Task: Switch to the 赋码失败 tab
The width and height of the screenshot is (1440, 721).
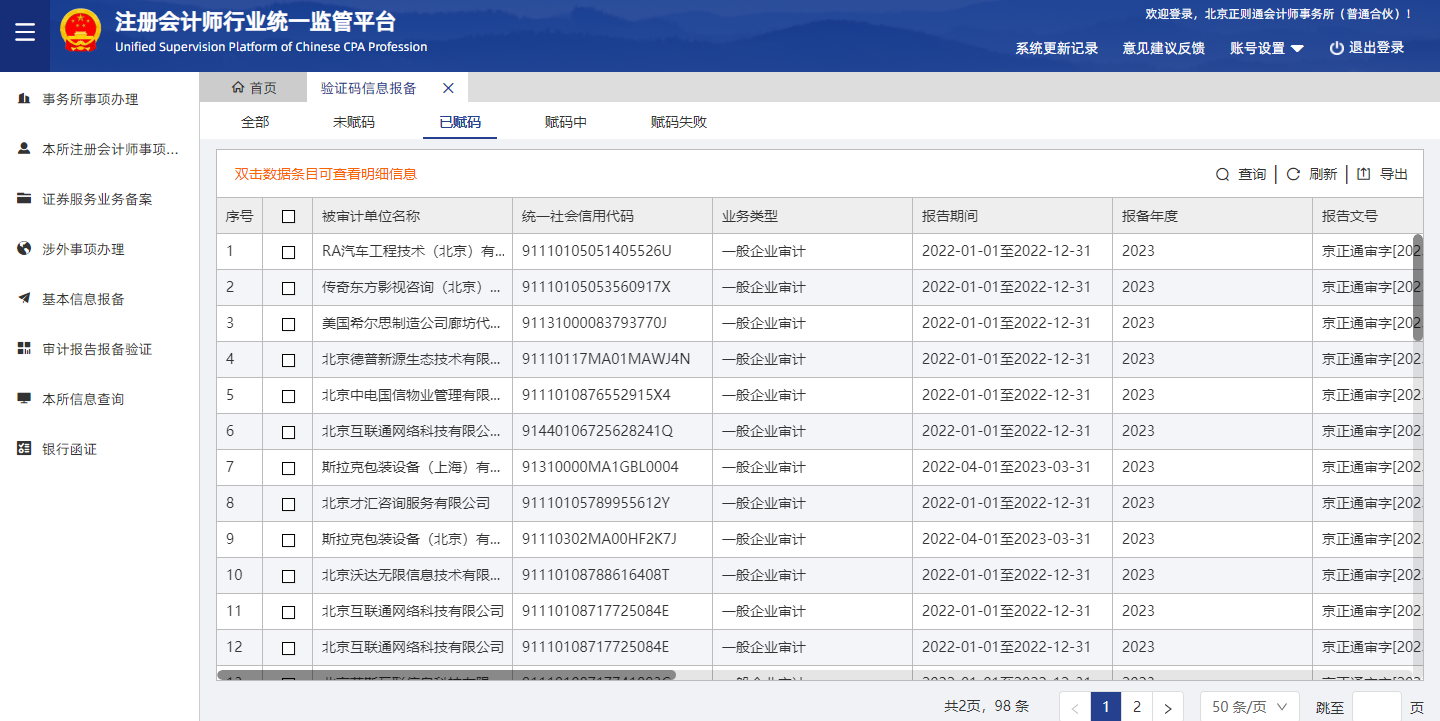Action: (678, 122)
